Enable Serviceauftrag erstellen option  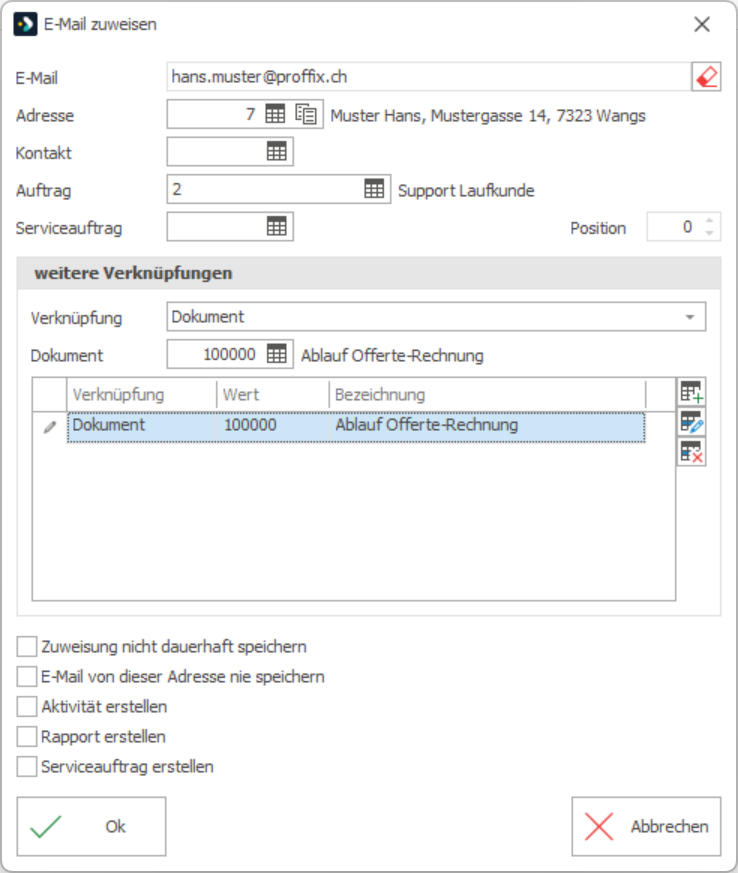click(x=27, y=767)
